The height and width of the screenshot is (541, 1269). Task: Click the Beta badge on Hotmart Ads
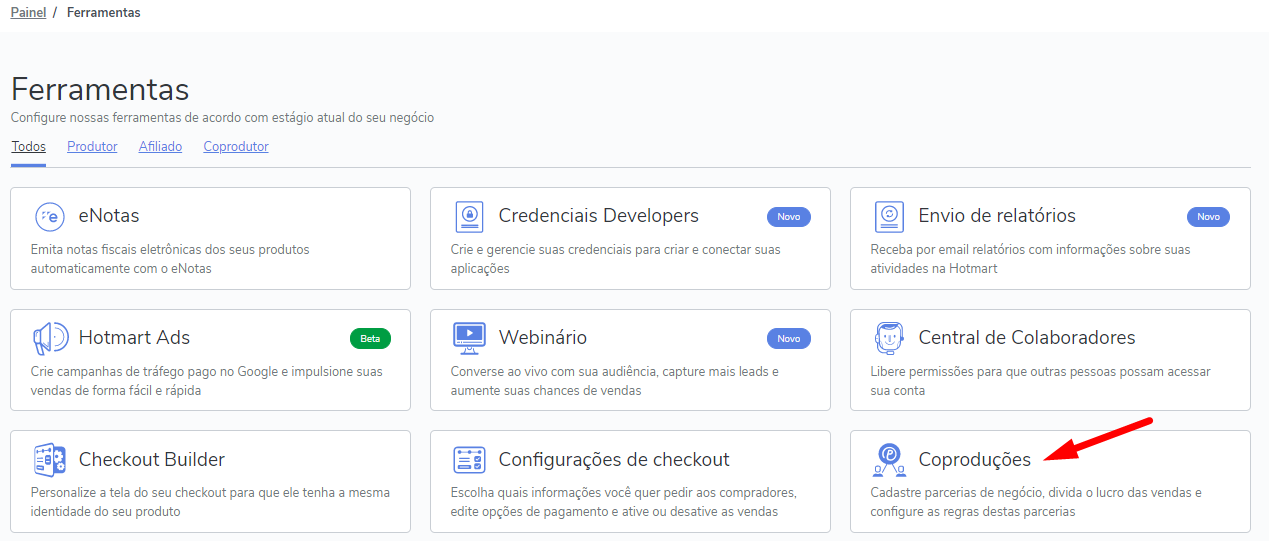pyautogui.click(x=370, y=339)
